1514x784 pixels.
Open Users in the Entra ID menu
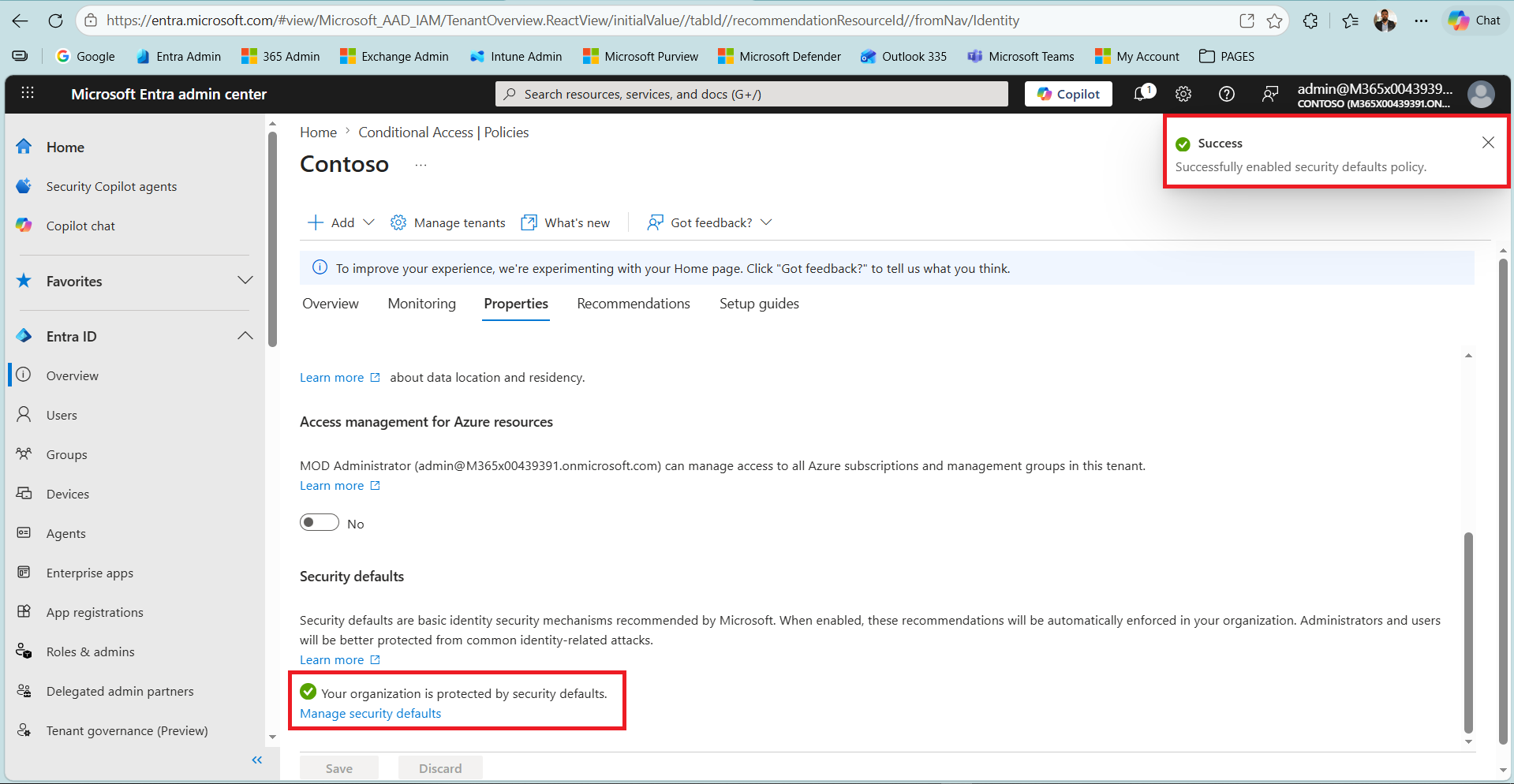click(x=62, y=415)
